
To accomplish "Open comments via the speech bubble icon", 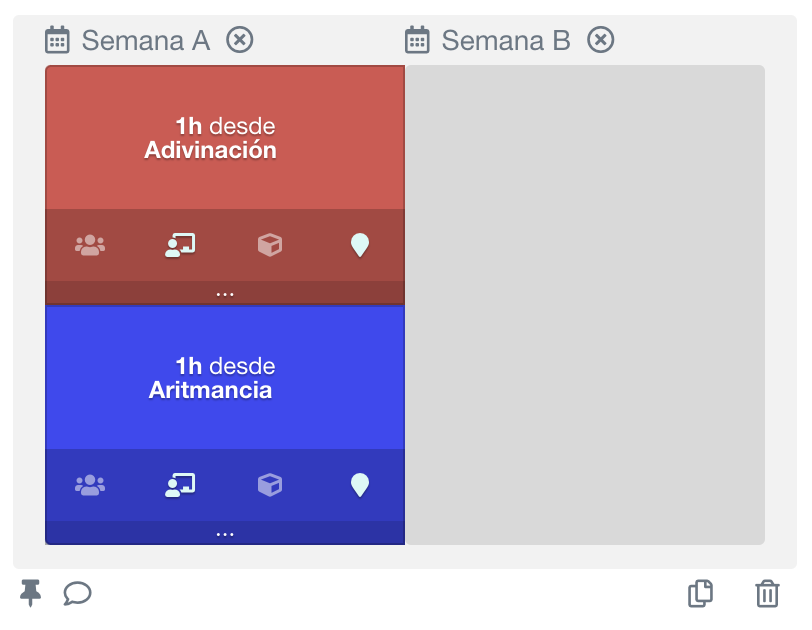I will [x=77, y=594].
